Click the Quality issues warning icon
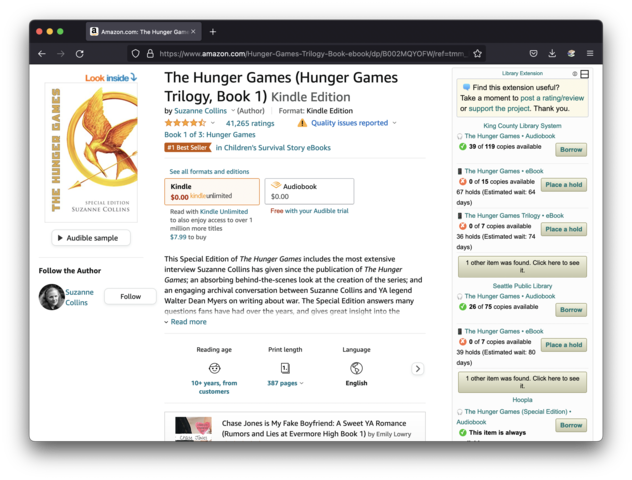This screenshot has height=480, width=632. pyautogui.click(x=302, y=123)
